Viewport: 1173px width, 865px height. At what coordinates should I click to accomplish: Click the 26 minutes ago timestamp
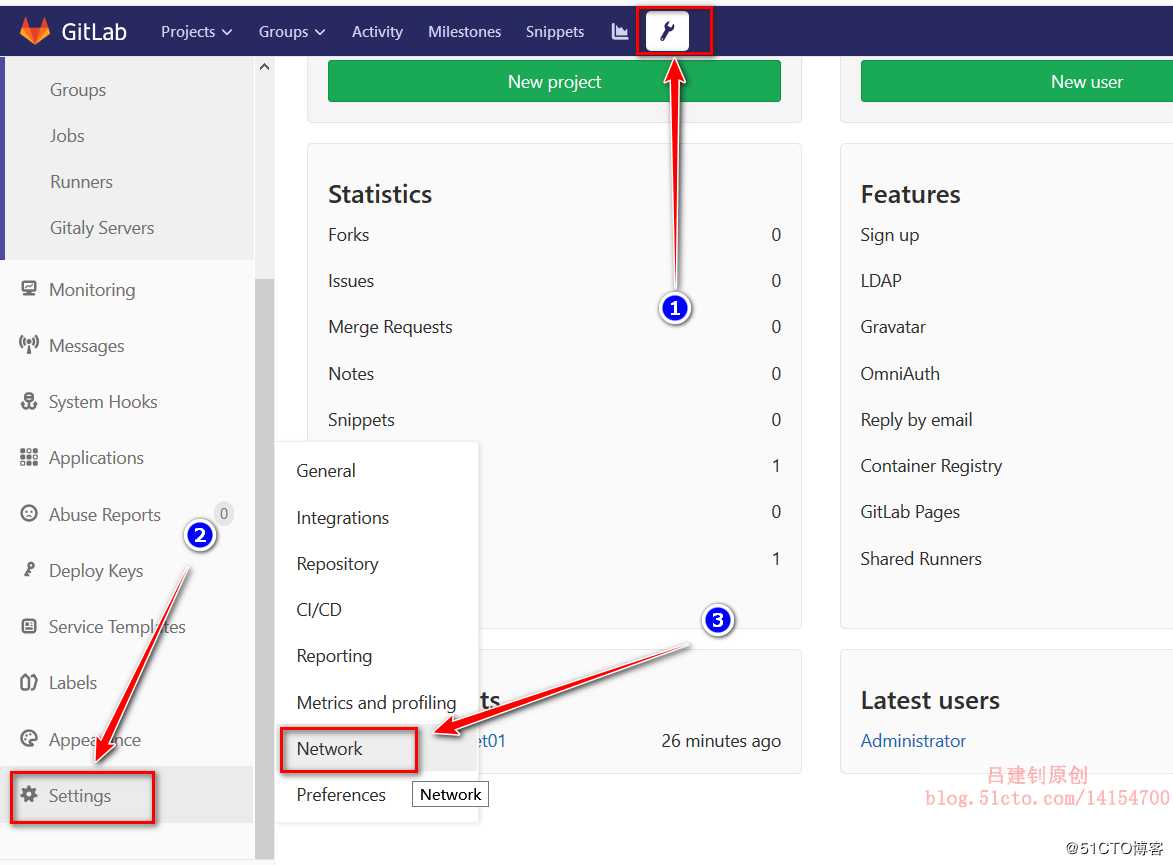[721, 741]
